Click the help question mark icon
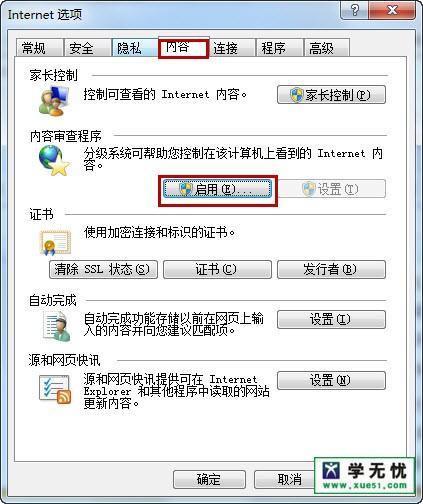423x504 pixels. coord(355,10)
